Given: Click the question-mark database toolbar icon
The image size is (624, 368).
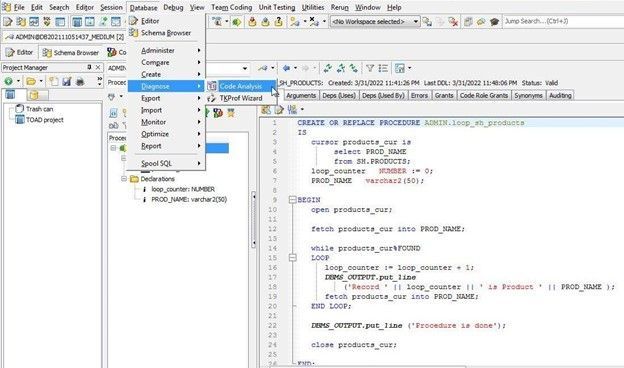Looking at the screenshot, I should click(279, 21).
